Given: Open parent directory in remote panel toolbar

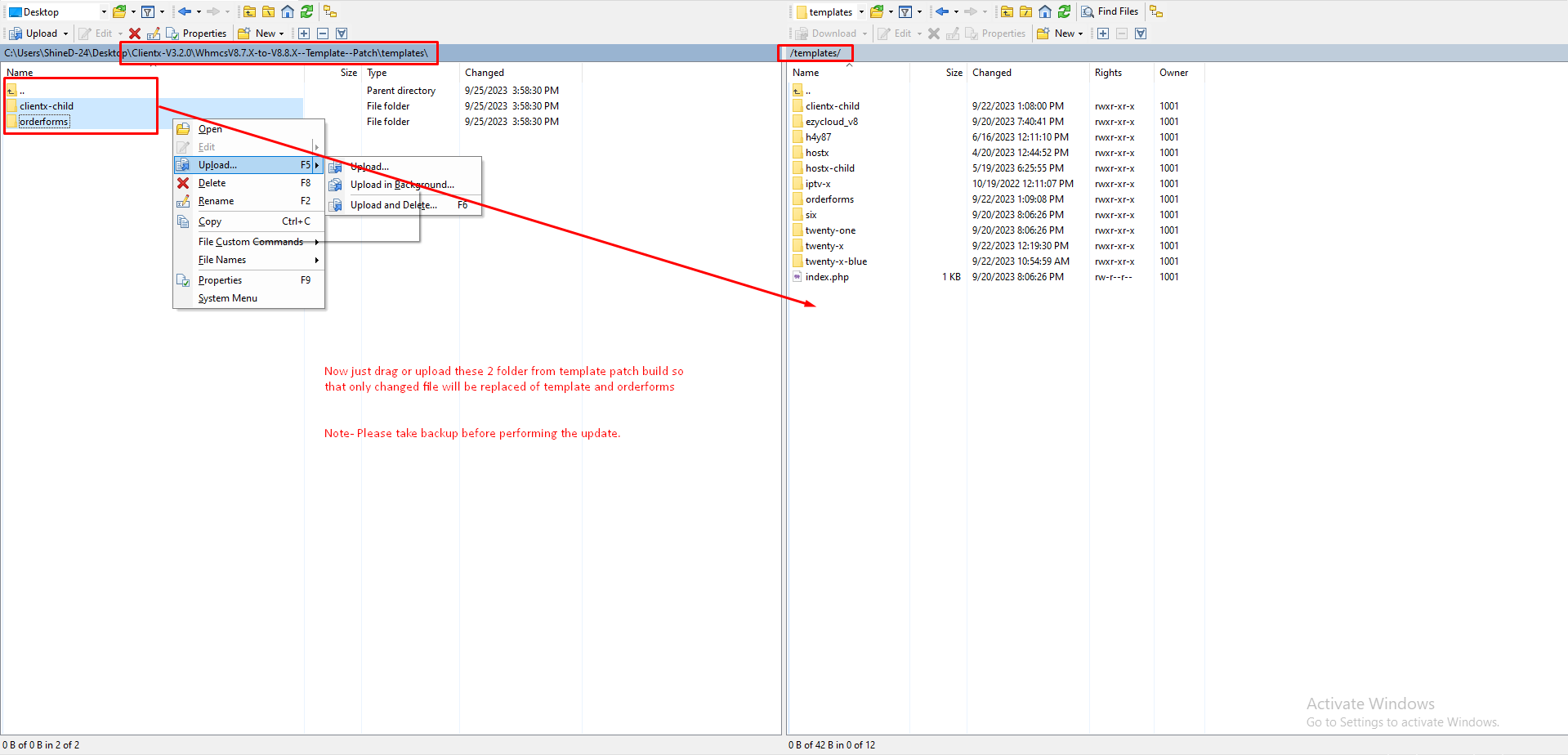Looking at the screenshot, I should point(1007,11).
